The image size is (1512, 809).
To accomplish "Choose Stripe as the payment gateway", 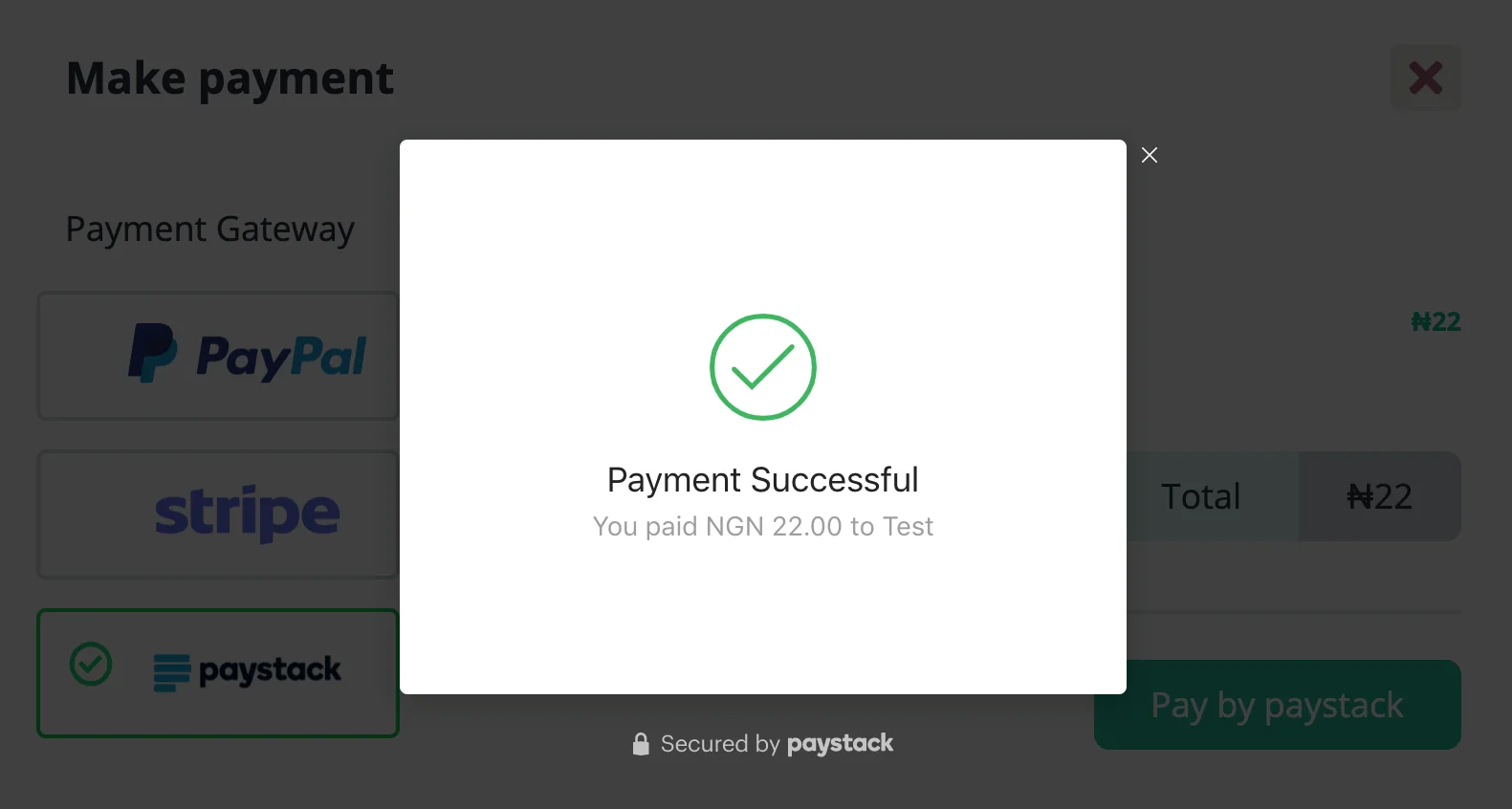I will (x=218, y=514).
